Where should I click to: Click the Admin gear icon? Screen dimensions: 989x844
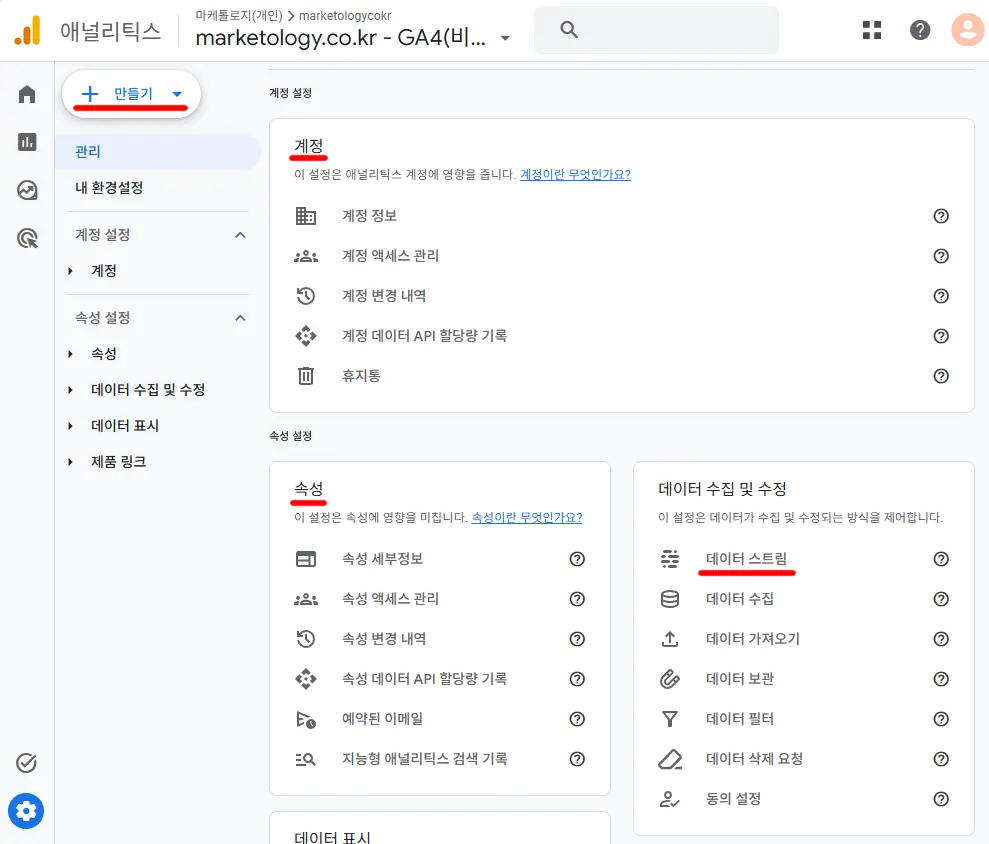[x=26, y=811]
